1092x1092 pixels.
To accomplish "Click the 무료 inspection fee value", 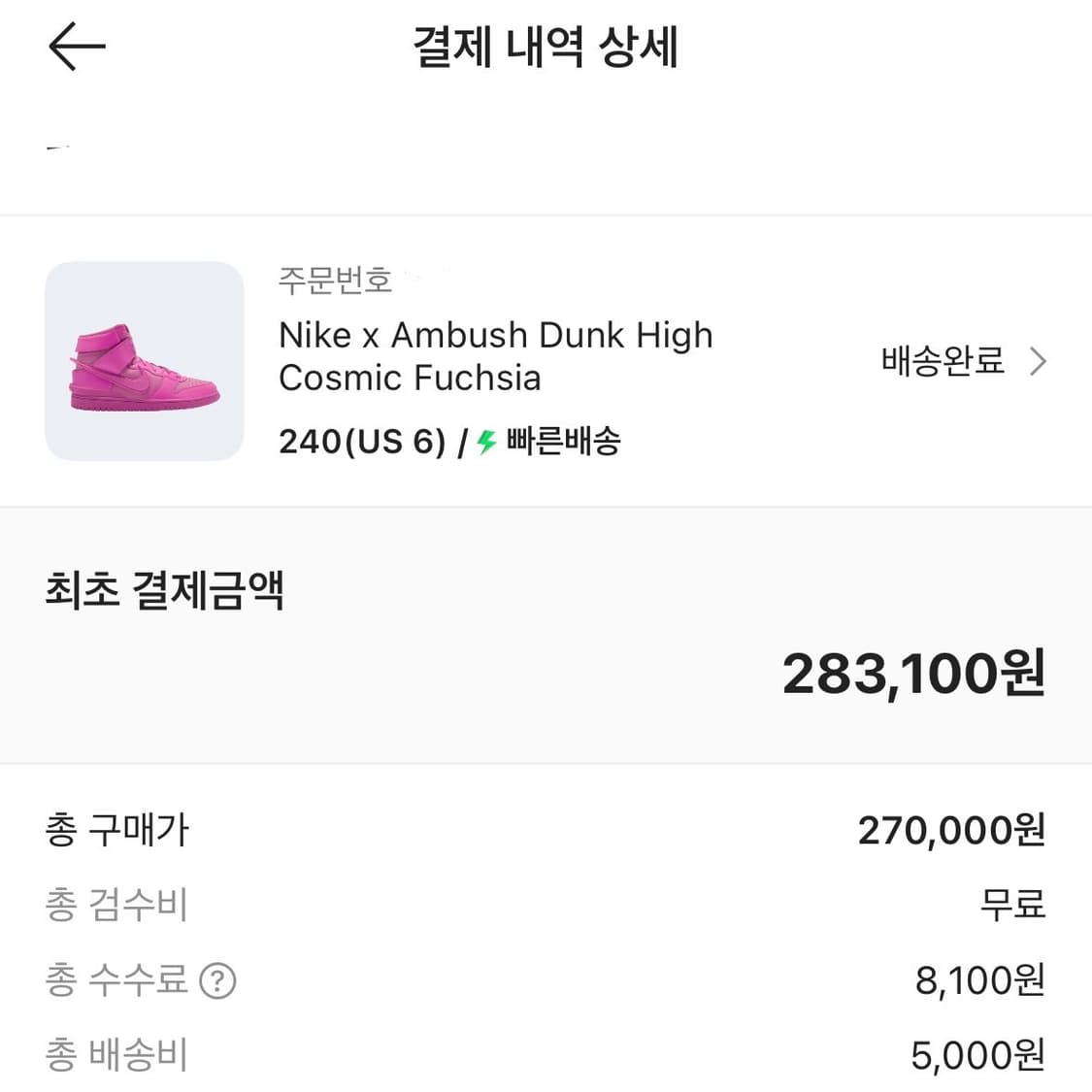I will point(1012,906).
